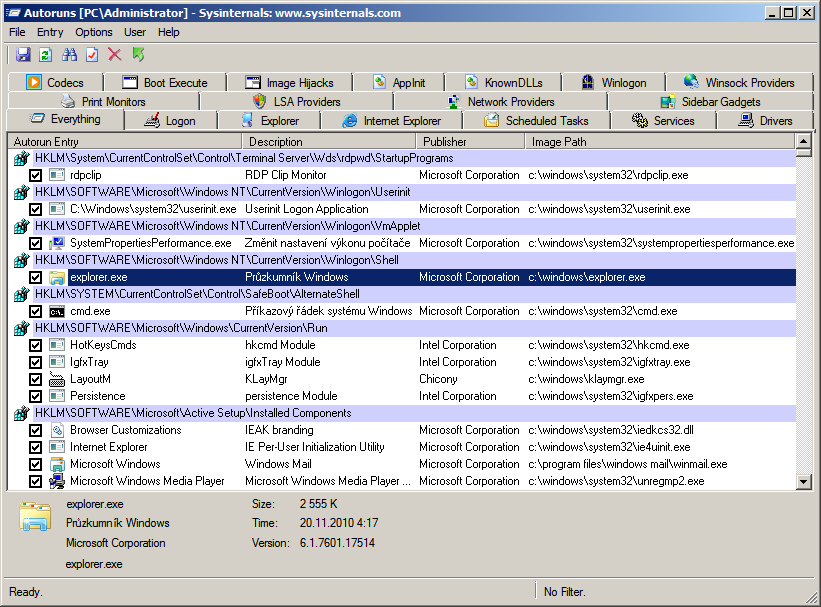The image size is (821, 607).
Task: Click the vertical scrollbar thumb
Action: [804, 153]
